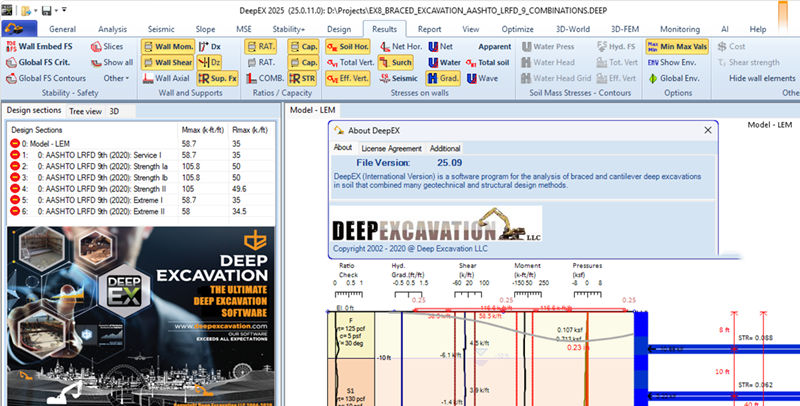The height and width of the screenshot is (406, 800).
Task: Show Dx wall displacement
Action: pyautogui.click(x=210, y=46)
